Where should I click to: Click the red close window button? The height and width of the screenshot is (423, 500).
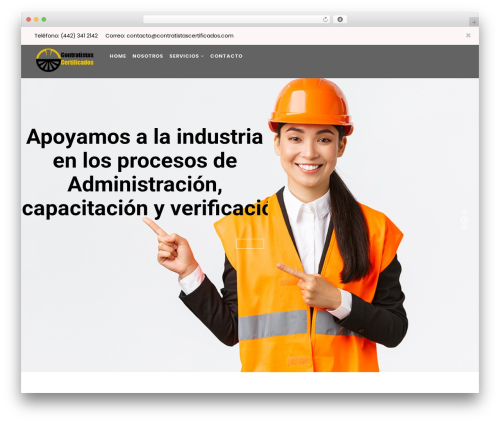(x=29, y=20)
